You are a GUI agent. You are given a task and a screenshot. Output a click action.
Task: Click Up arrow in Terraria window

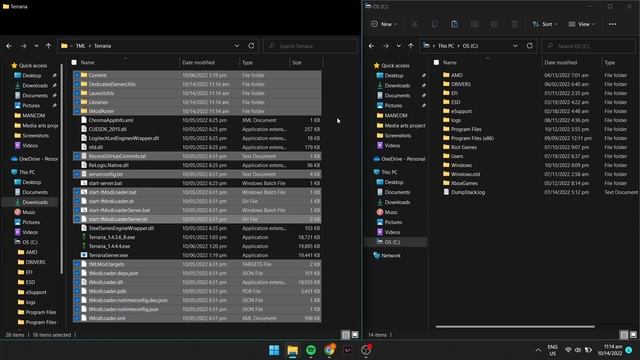tap(49, 46)
